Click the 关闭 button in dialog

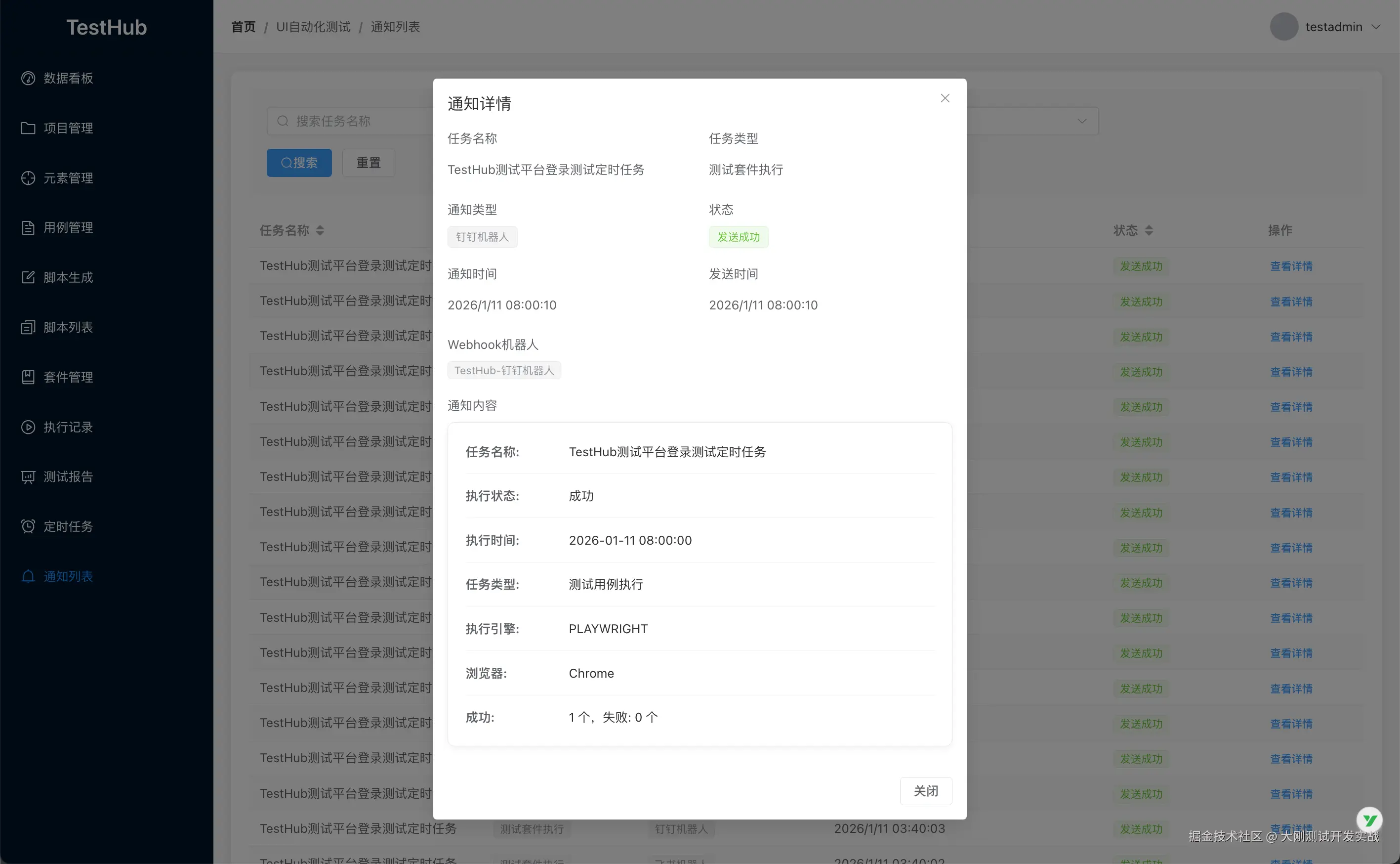coord(926,791)
